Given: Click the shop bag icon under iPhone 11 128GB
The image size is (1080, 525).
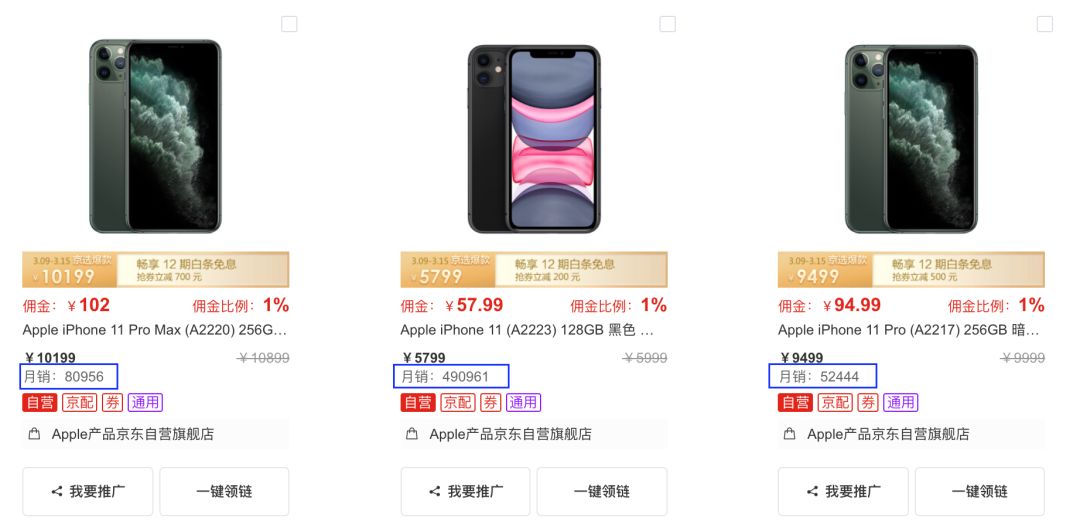Looking at the screenshot, I should (411, 434).
